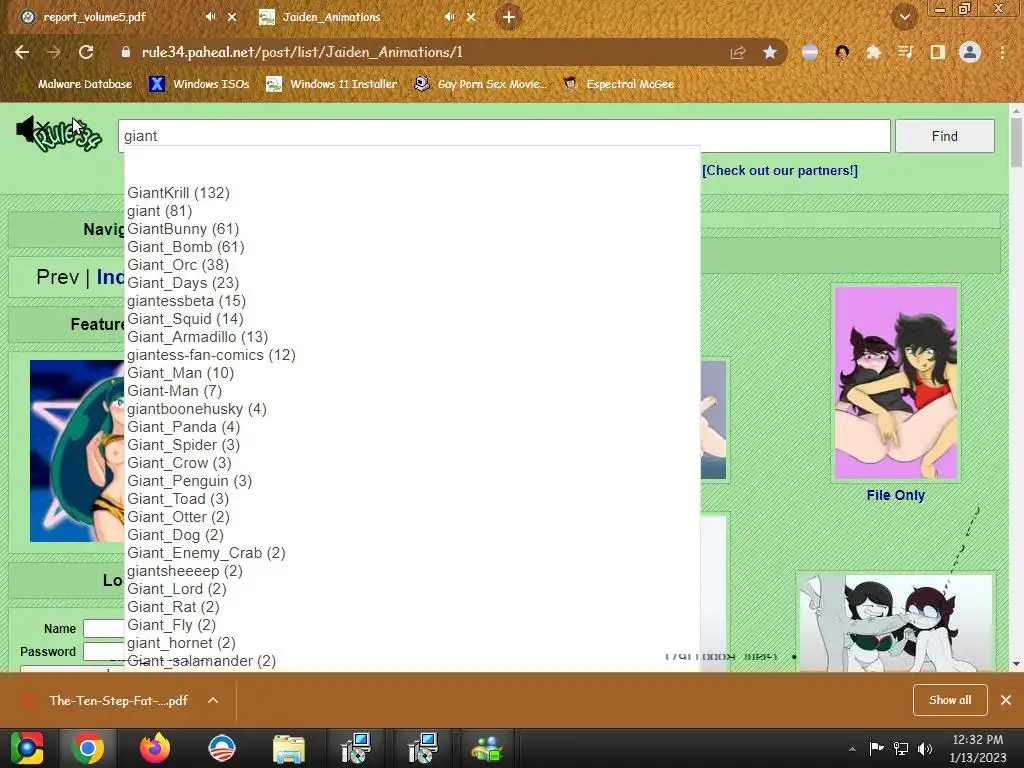Select 'Giant_Spider (3)' suggestion
The image size is (1024, 768).
tap(184, 445)
